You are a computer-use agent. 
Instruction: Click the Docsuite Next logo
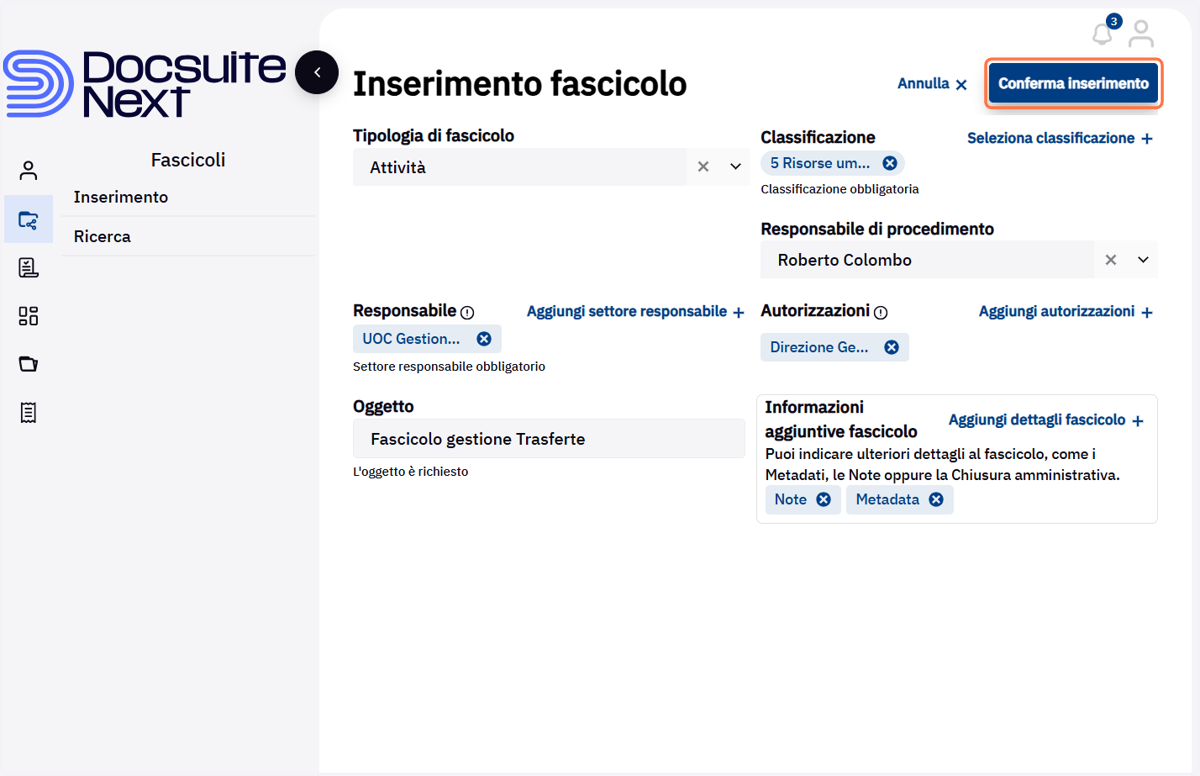point(146,84)
